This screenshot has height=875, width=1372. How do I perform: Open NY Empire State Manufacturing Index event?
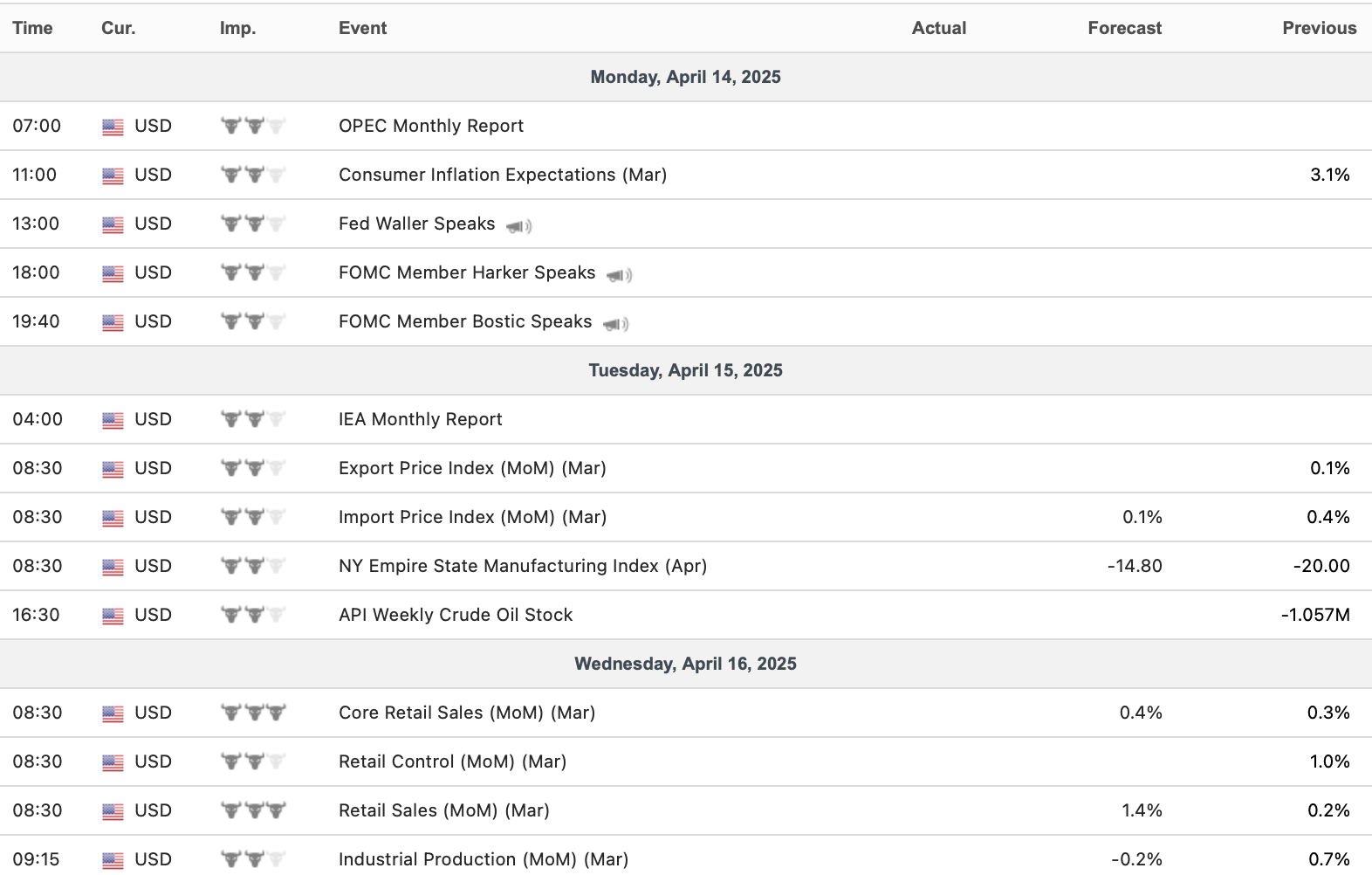tap(522, 566)
